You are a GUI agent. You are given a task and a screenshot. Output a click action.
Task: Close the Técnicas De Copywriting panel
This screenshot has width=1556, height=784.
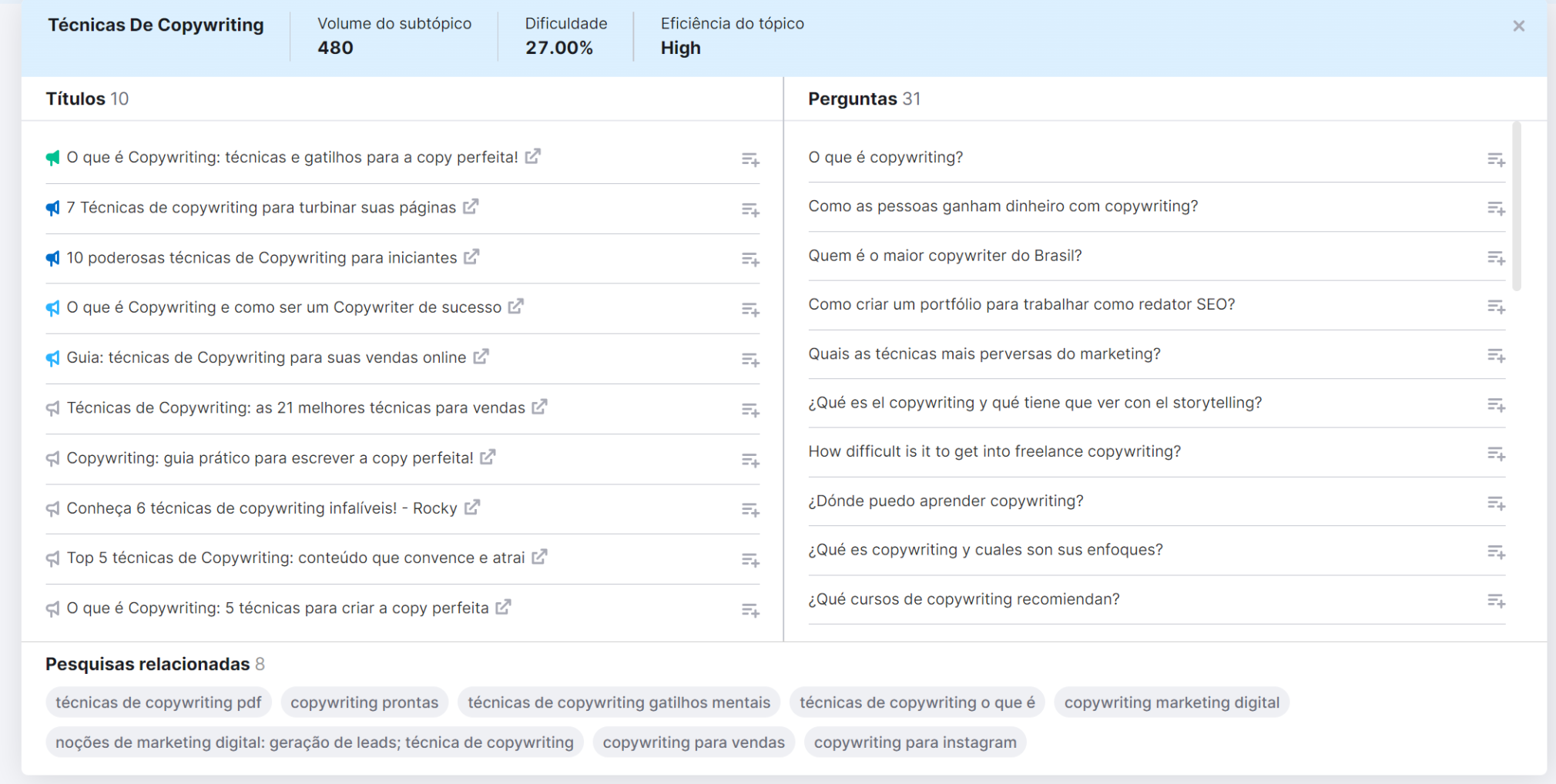1518,26
